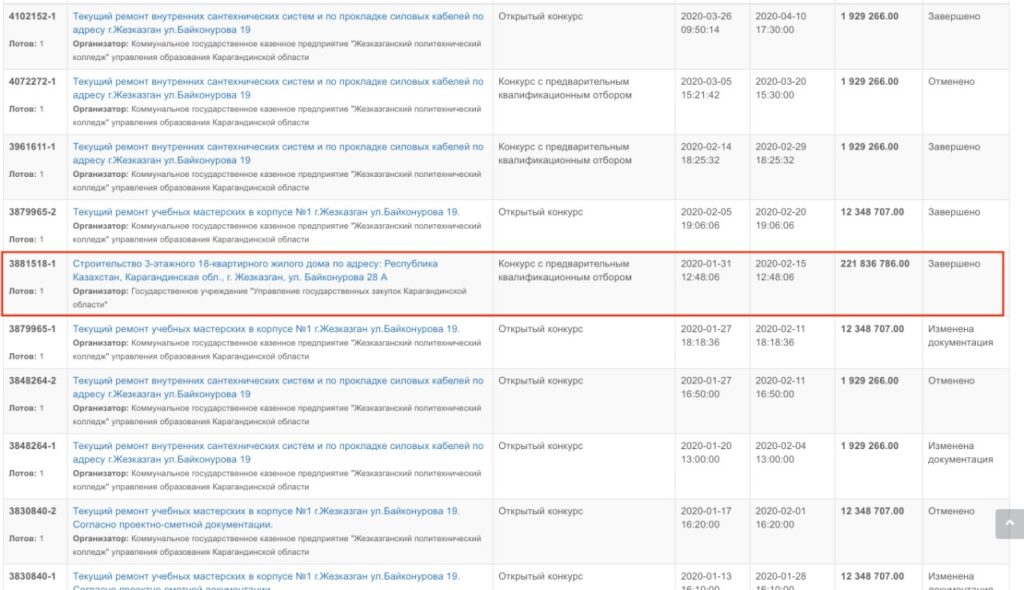Image resolution: width=1024 pixels, height=590 pixels.
Task: Click the amount 1 929 266.00 in row 3848264-1
Action: [x=869, y=446]
